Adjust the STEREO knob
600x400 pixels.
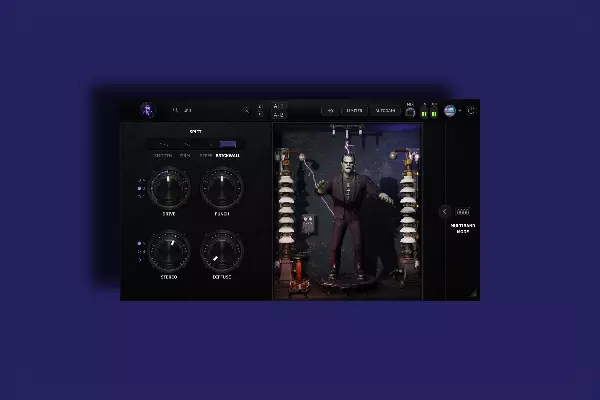(x=169, y=251)
